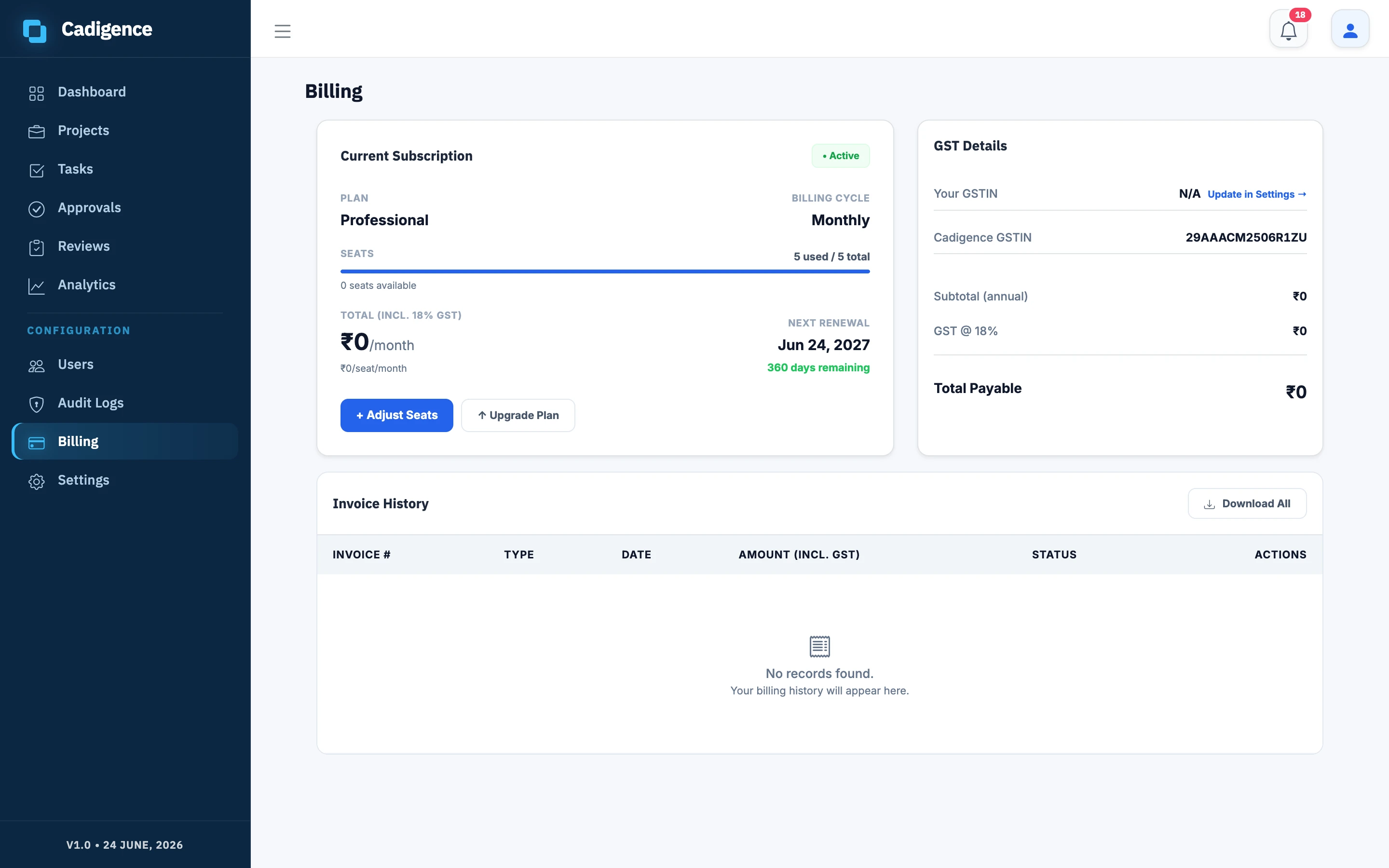Click the No records found message

click(x=819, y=673)
